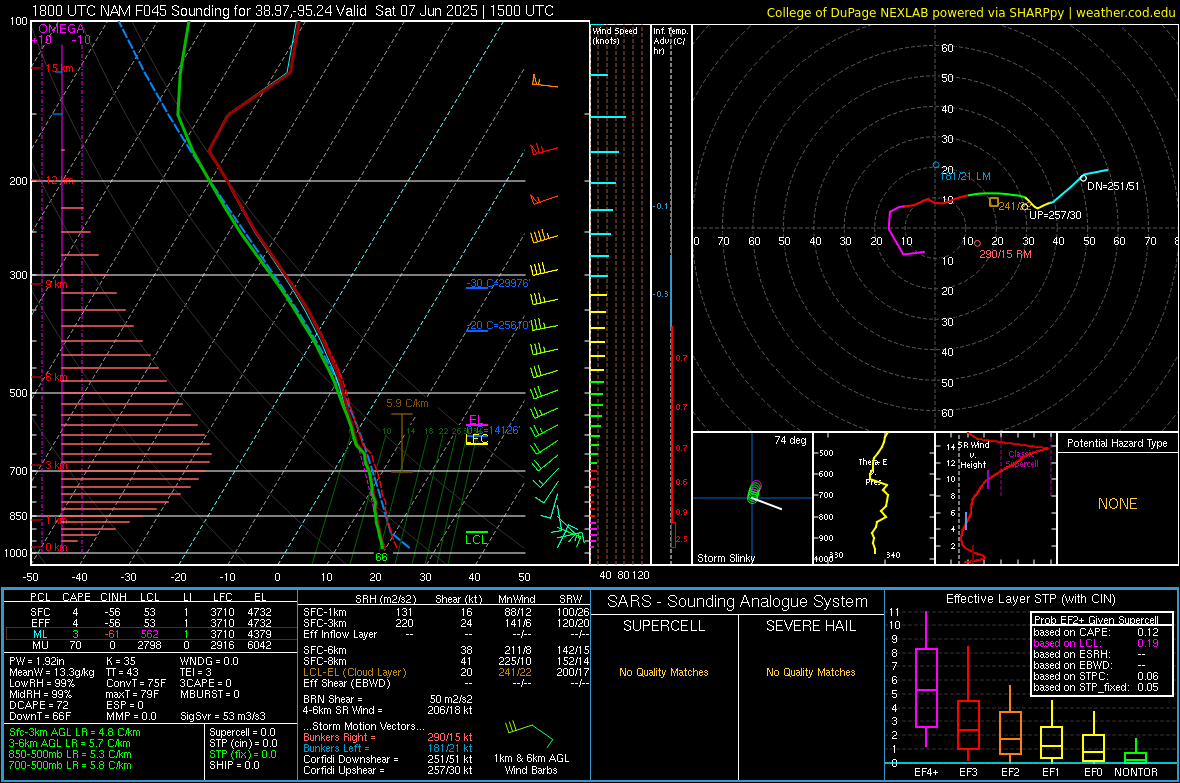Click 'No Quality Matches' under SUPERCELL
This screenshot has width=1180, height=783.
tap(664, 672)
